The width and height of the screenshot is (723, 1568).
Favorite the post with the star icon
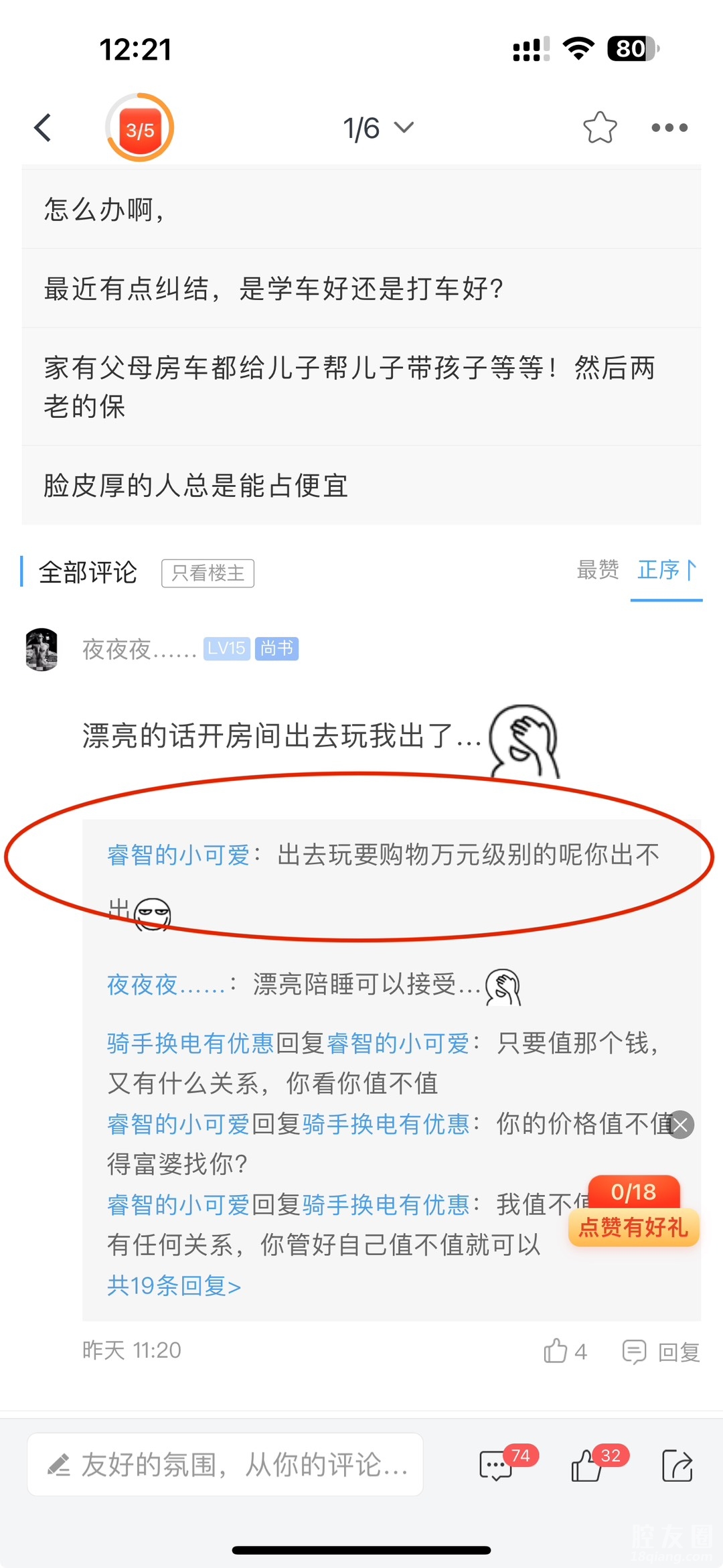600,127
